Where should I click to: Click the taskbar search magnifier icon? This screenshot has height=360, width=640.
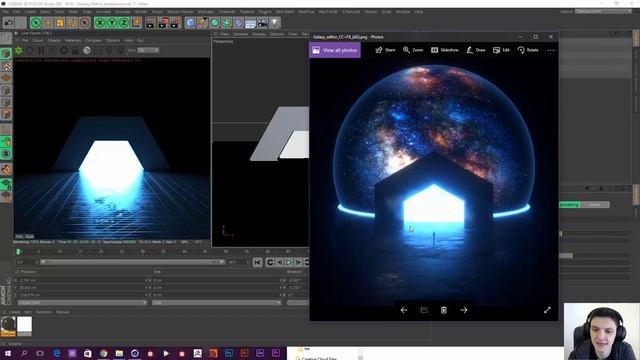pos(24,353)
